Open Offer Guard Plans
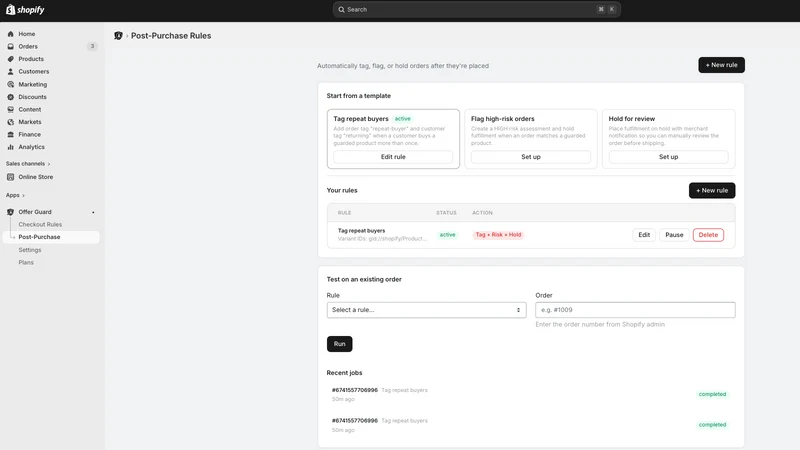The height and width of the screenshot is (450, 800). pyautogui.click(x=26, y=262)
